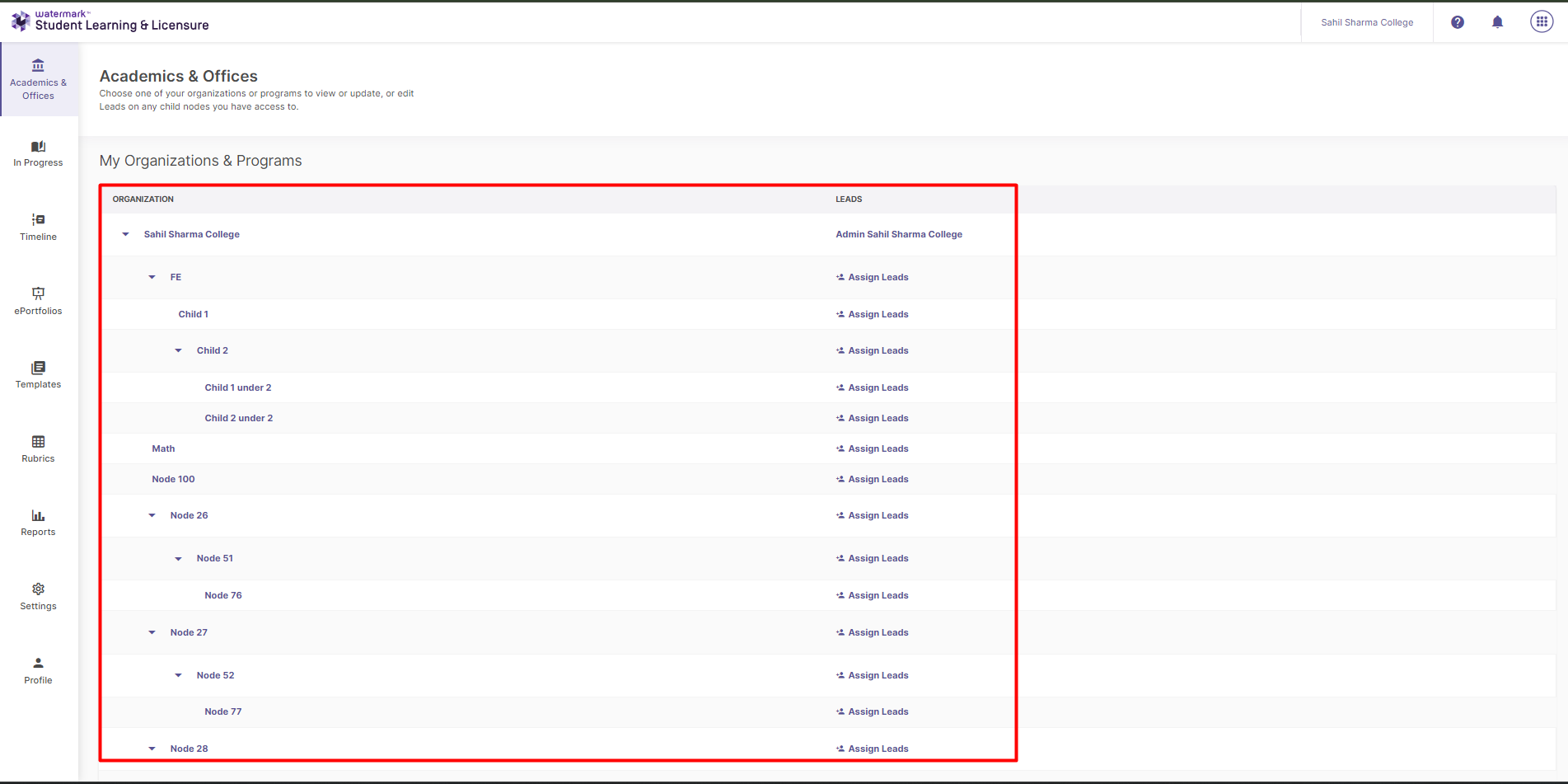The width and height of the screenshot is (1568, 784).
Task: Assign Leads for Child 1 under 2
Action: point(872,387)
